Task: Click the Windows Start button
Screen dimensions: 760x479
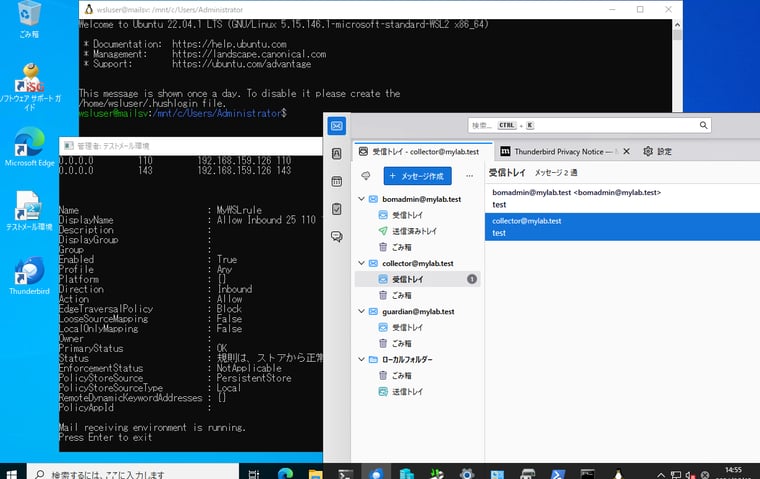Action: click(x=12, y=474)
